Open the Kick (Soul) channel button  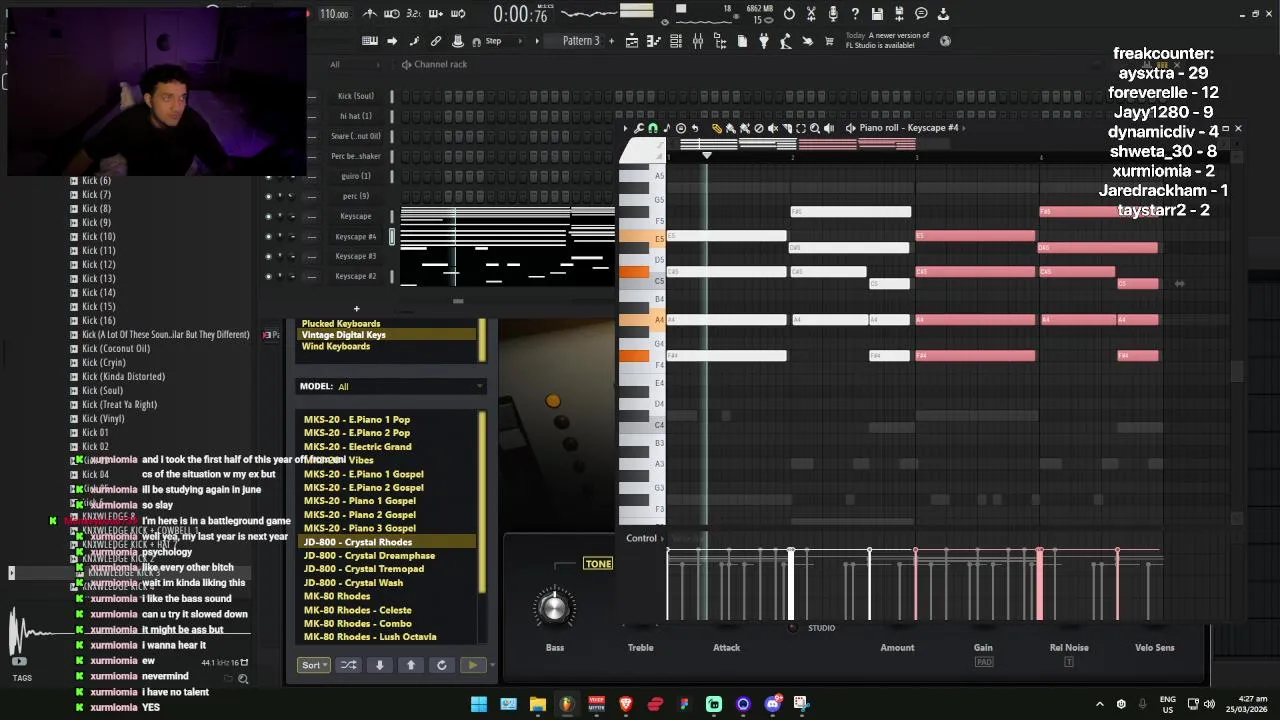355,96
